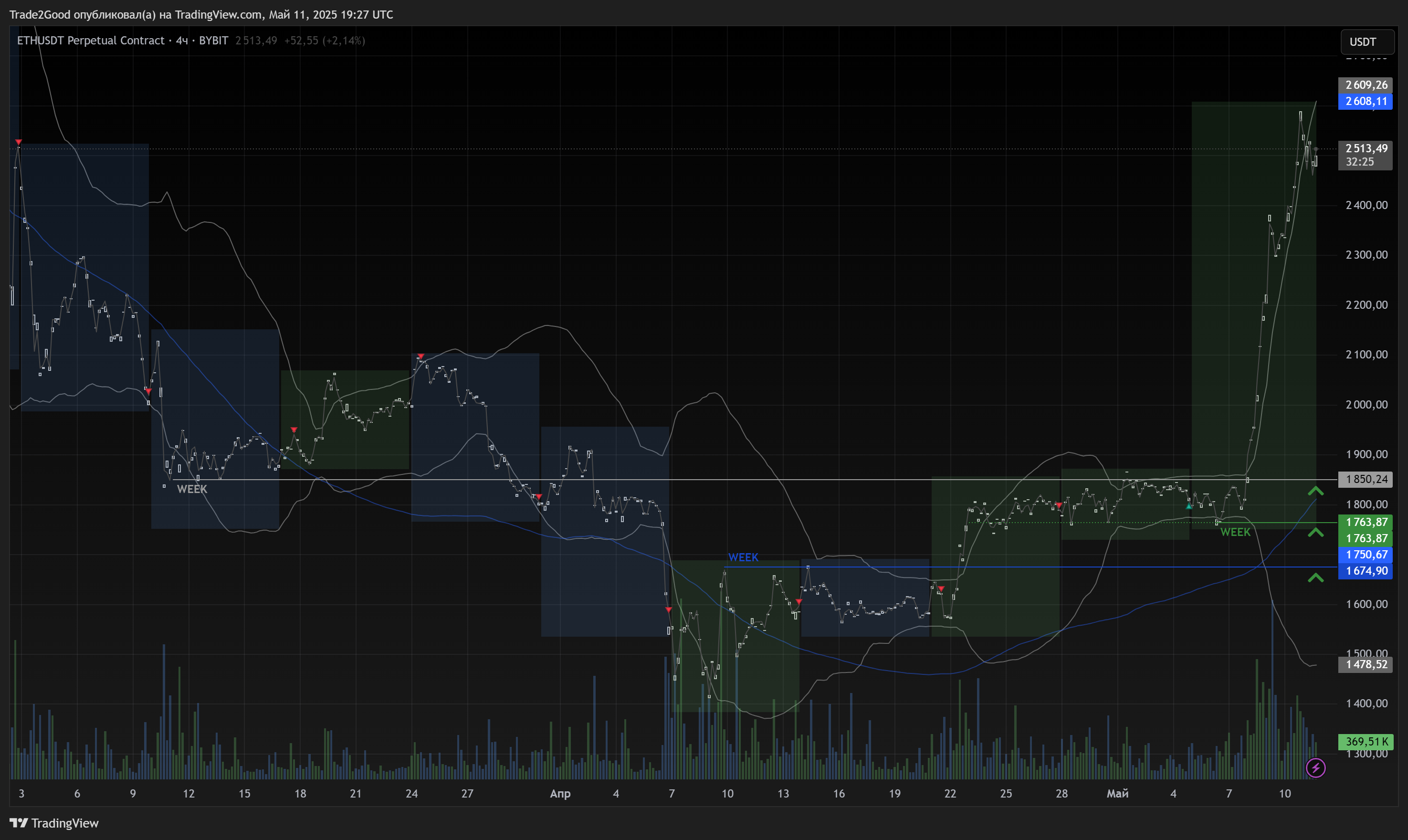The width and height of the screenshot is (1408, 840).
Task: Click the teal up-triangle marker near May 5
Action: (x=1188, y=506)
